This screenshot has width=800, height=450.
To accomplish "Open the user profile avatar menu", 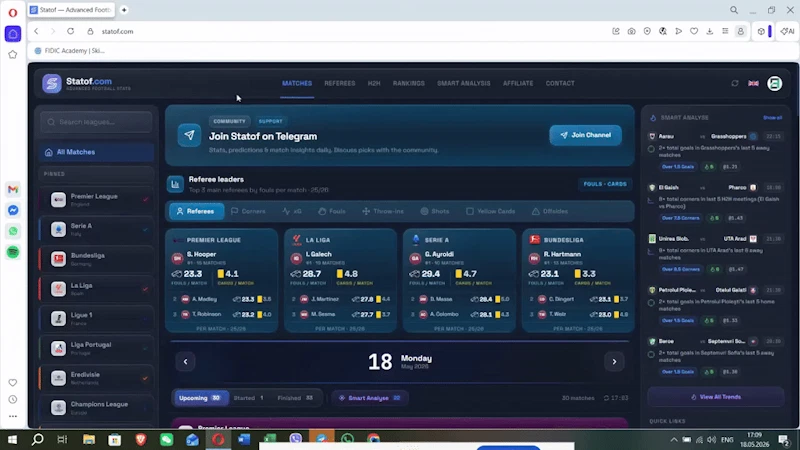I will pos(774,83).
